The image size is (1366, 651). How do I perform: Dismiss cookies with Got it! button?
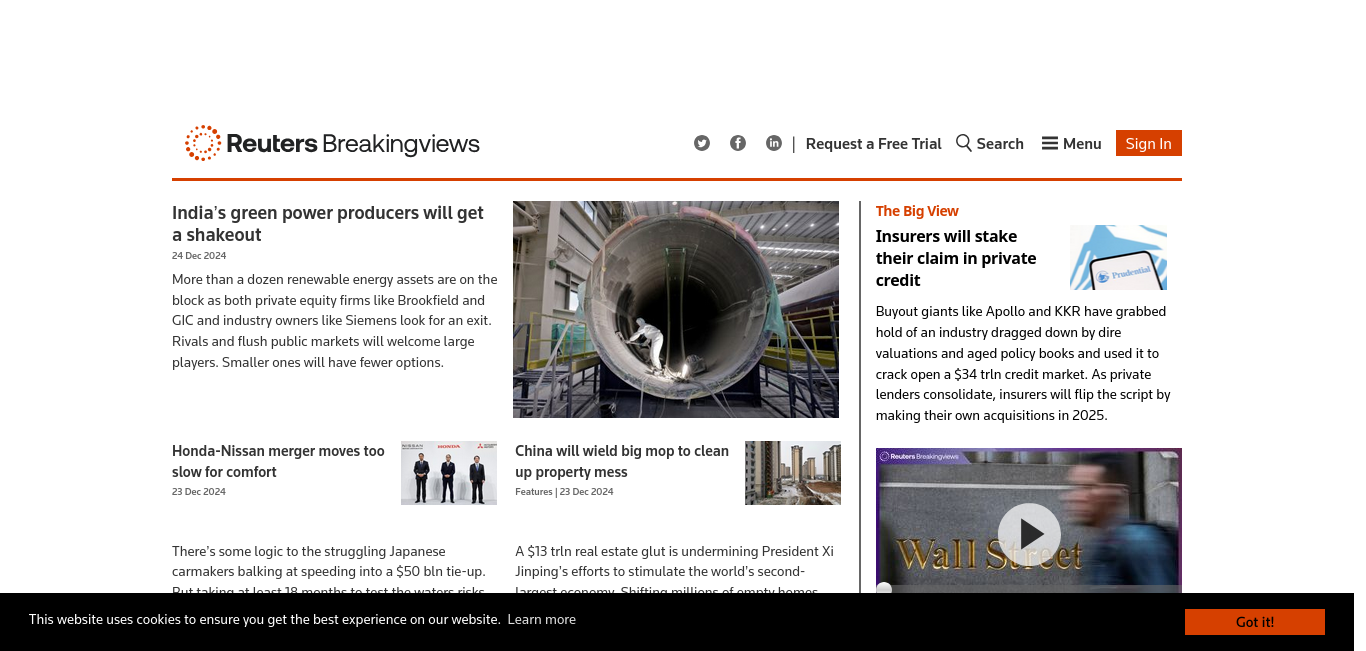1255,622
